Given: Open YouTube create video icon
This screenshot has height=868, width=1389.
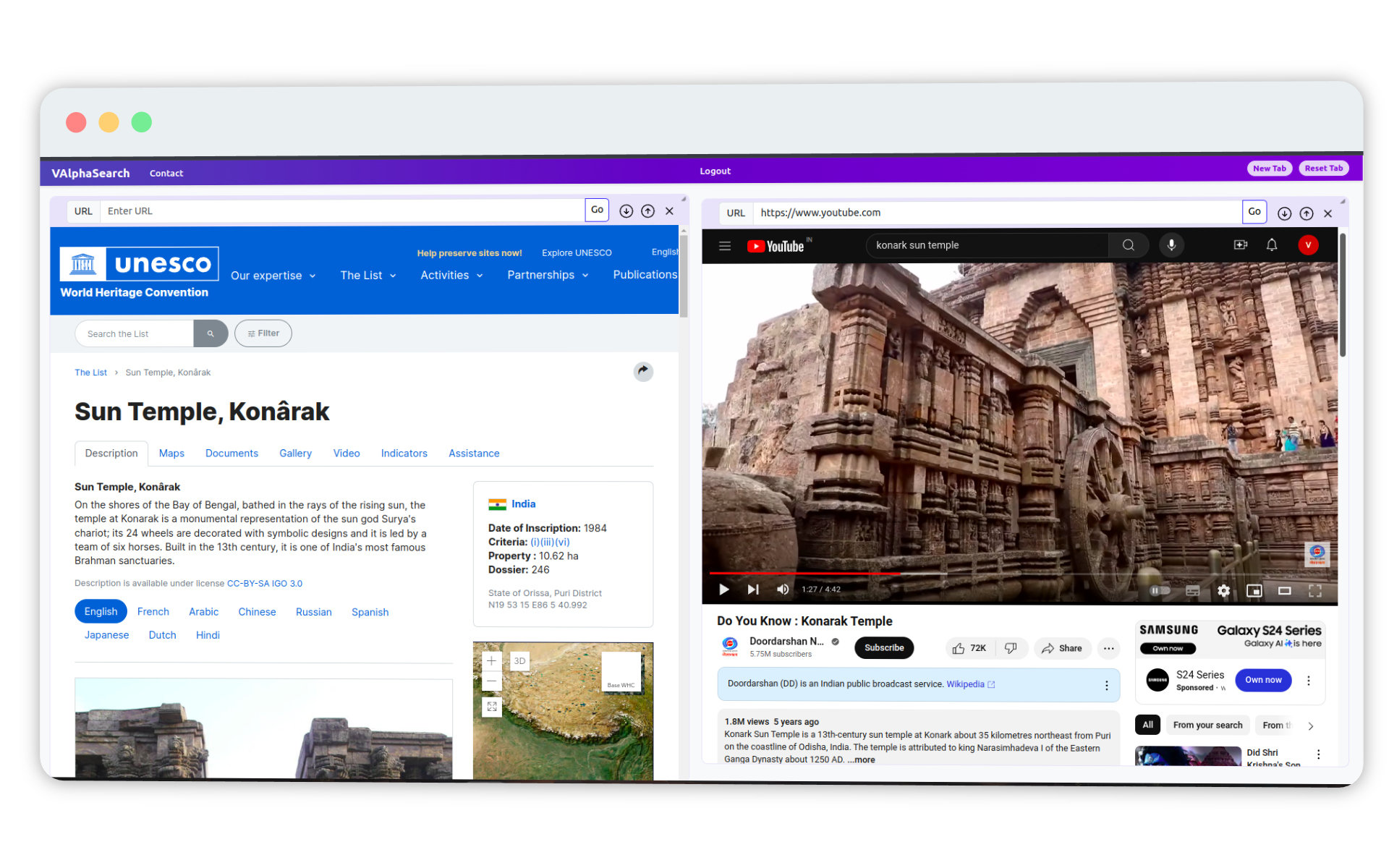Looking at the screenshot, I should 1240,245.
